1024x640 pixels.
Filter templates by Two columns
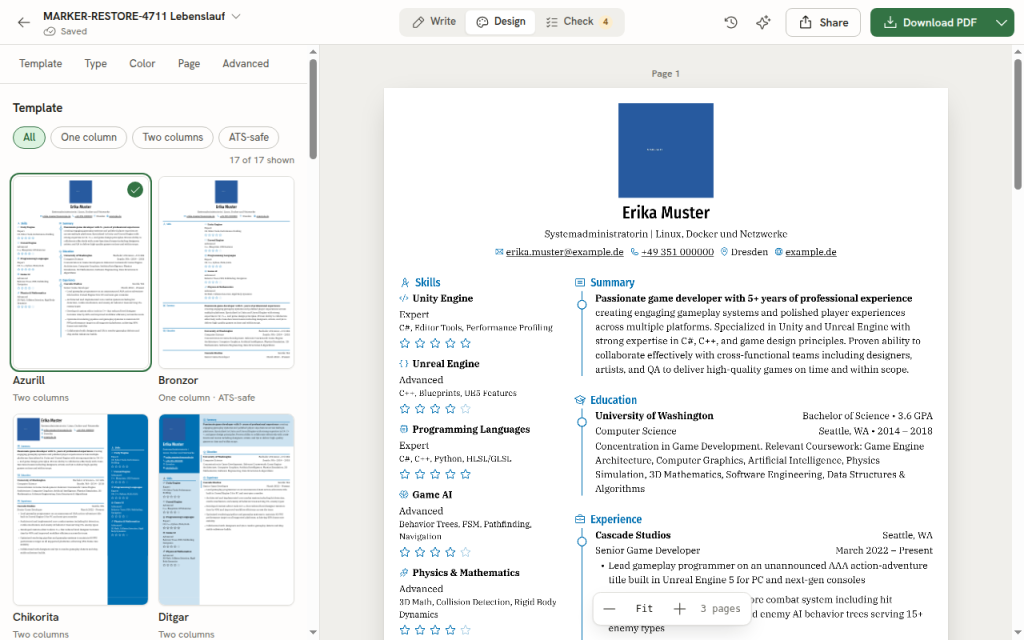(x=173, y=137)
